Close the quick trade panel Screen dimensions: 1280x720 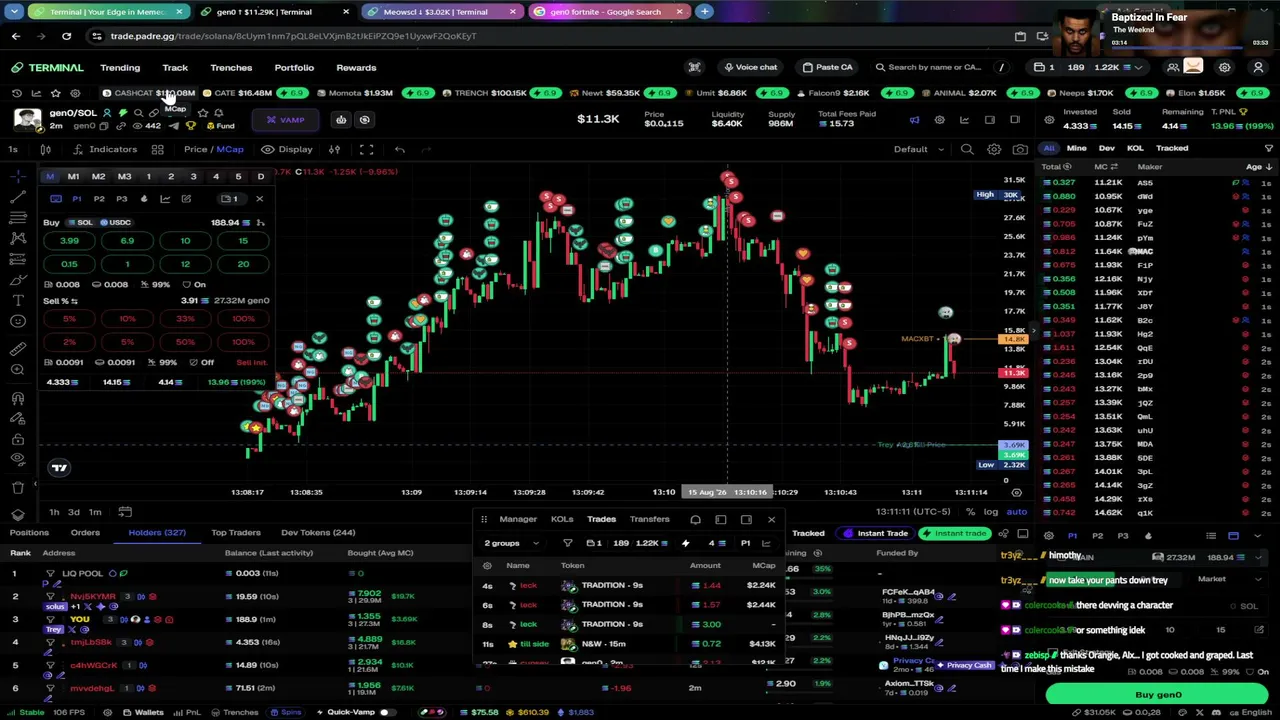point(259,198)
